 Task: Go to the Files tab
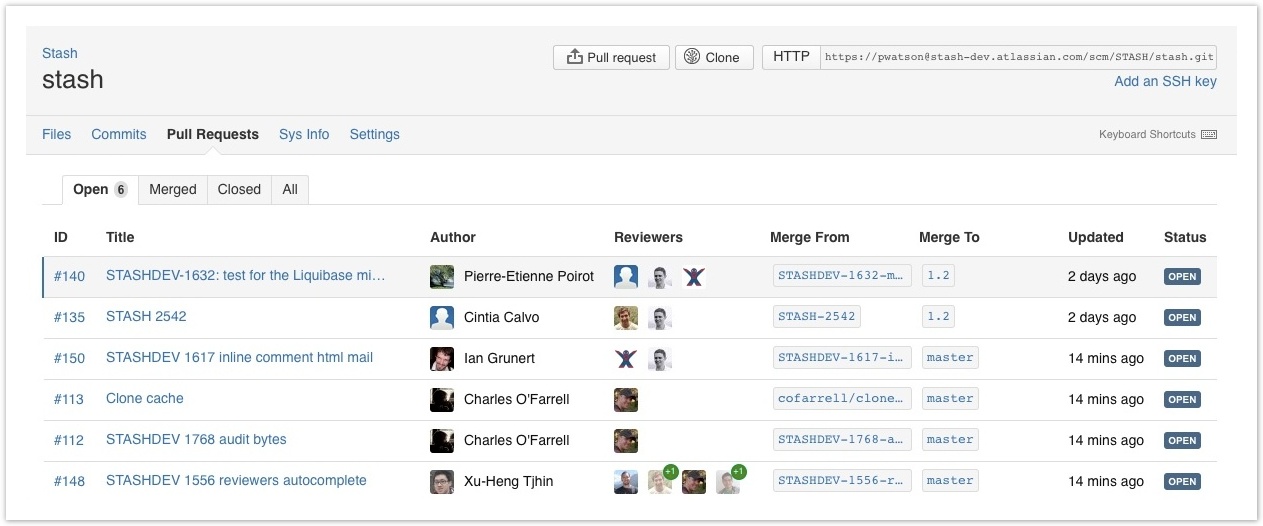pos(56,134)
